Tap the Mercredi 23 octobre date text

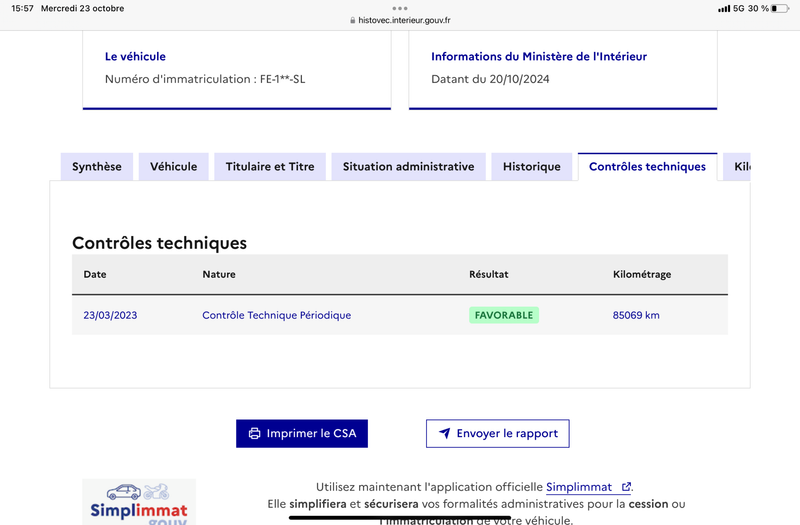(x=83, y=8)
